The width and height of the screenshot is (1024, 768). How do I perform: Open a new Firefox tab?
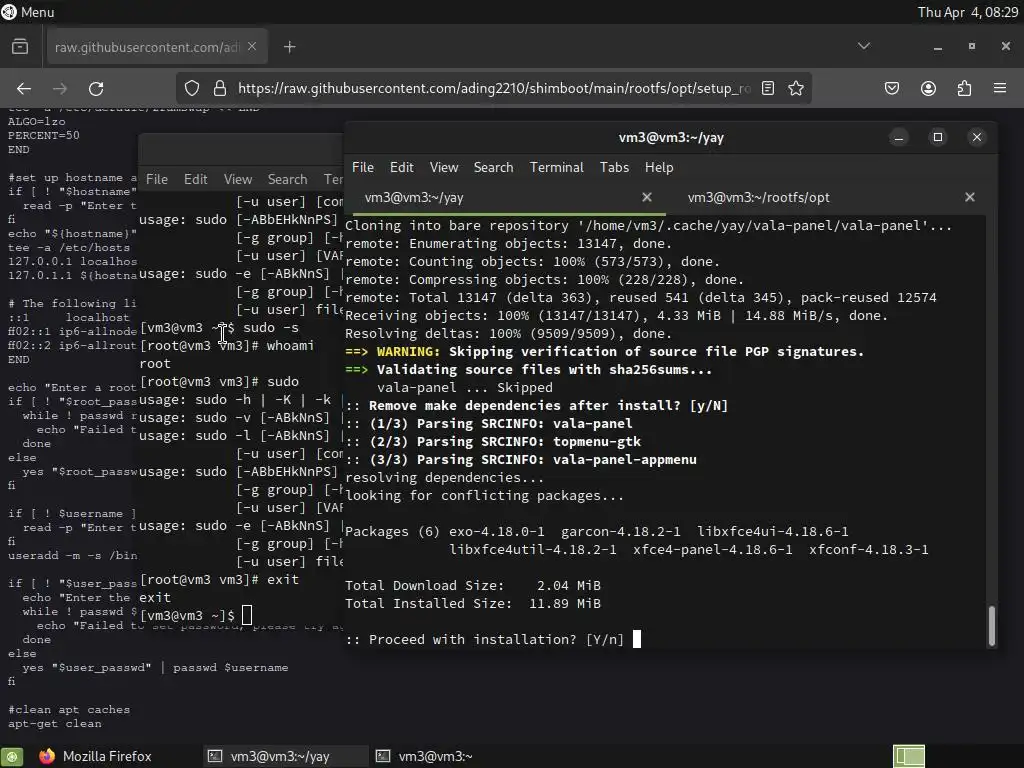coord(290,47)
